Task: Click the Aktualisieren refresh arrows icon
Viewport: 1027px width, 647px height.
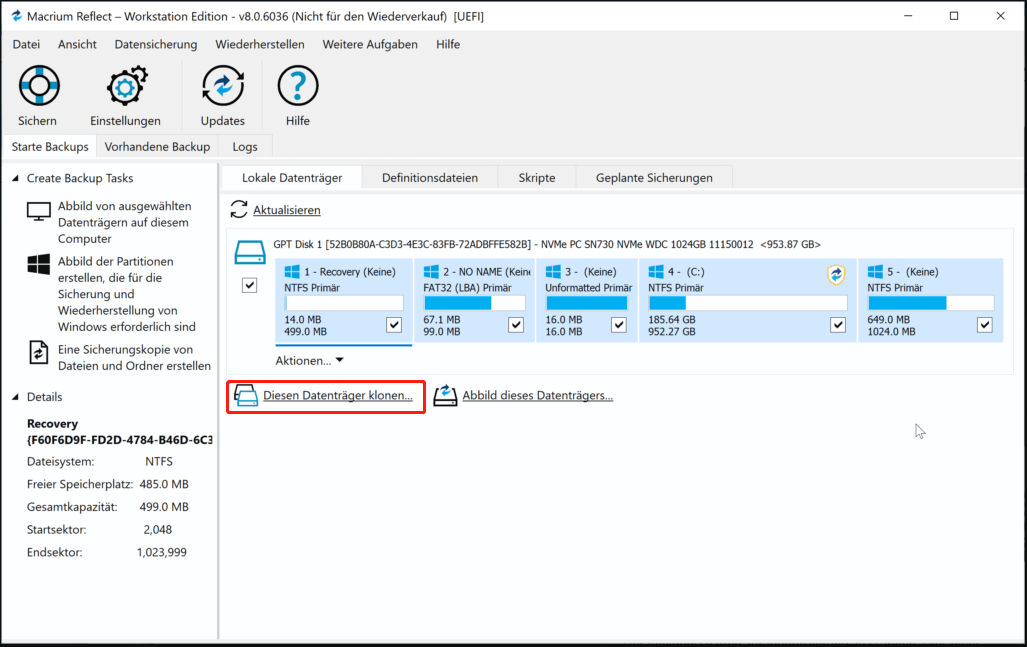Action: coord(238,210)
